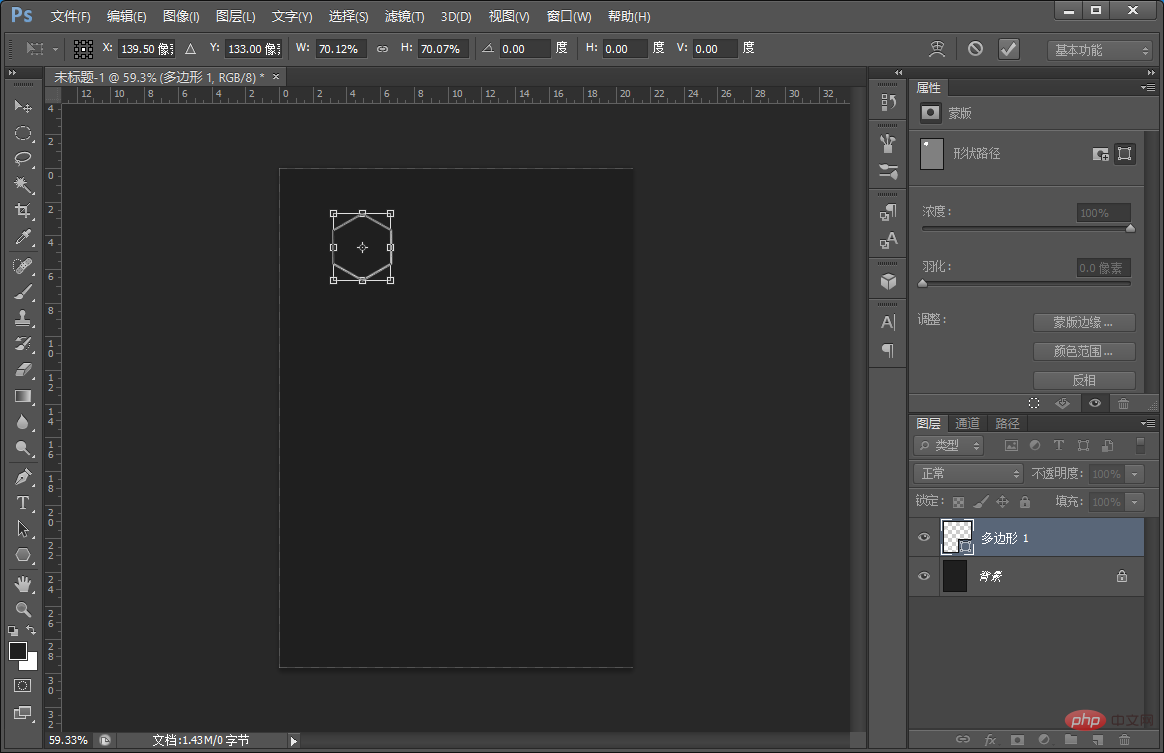1164x753 pixels.
Task: Select the Eyedropper tool
Action: click(x=23, y=237)
